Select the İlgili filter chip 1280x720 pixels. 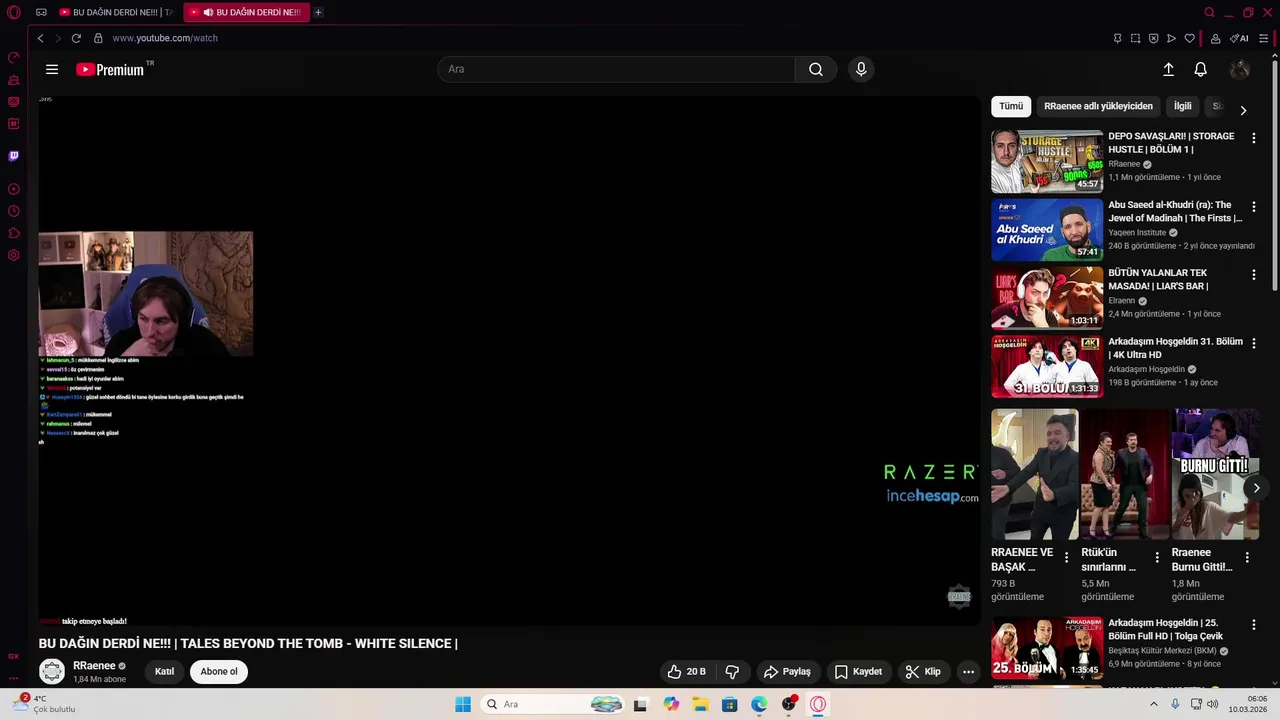tap(1183, 106)
